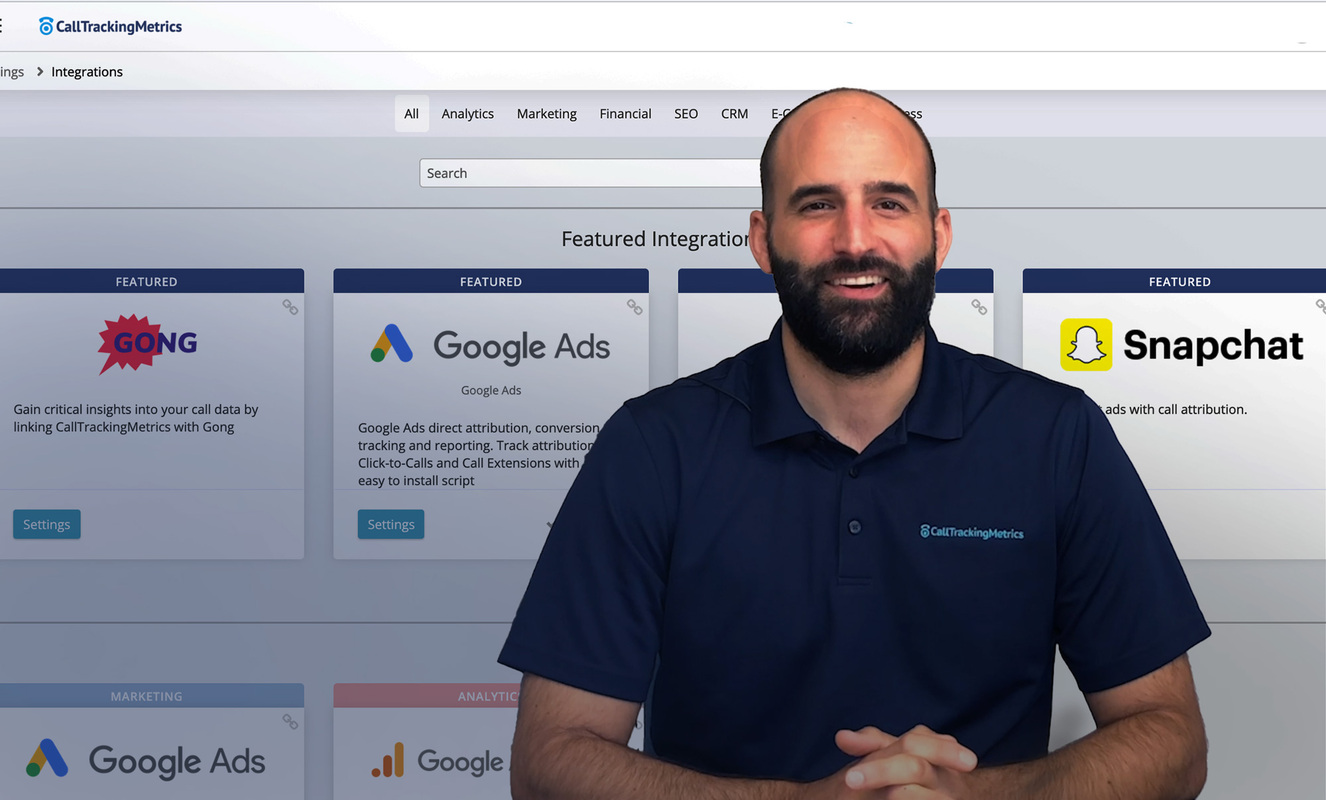The height and width of the screenshot is (800, 1326).
Task: Click the link icon on the Gong card
Action: [x=290, y=308]
